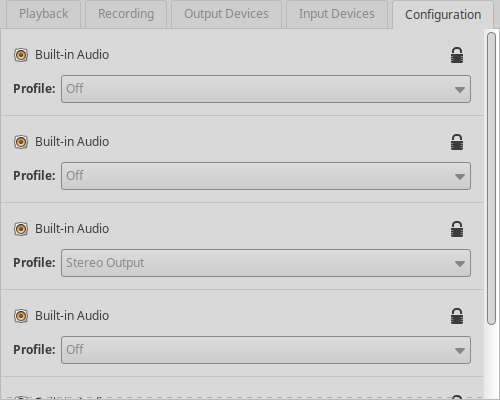
Task: Click the dropdown arrow of the Stereo Output profile
Action: click(460, 264)
